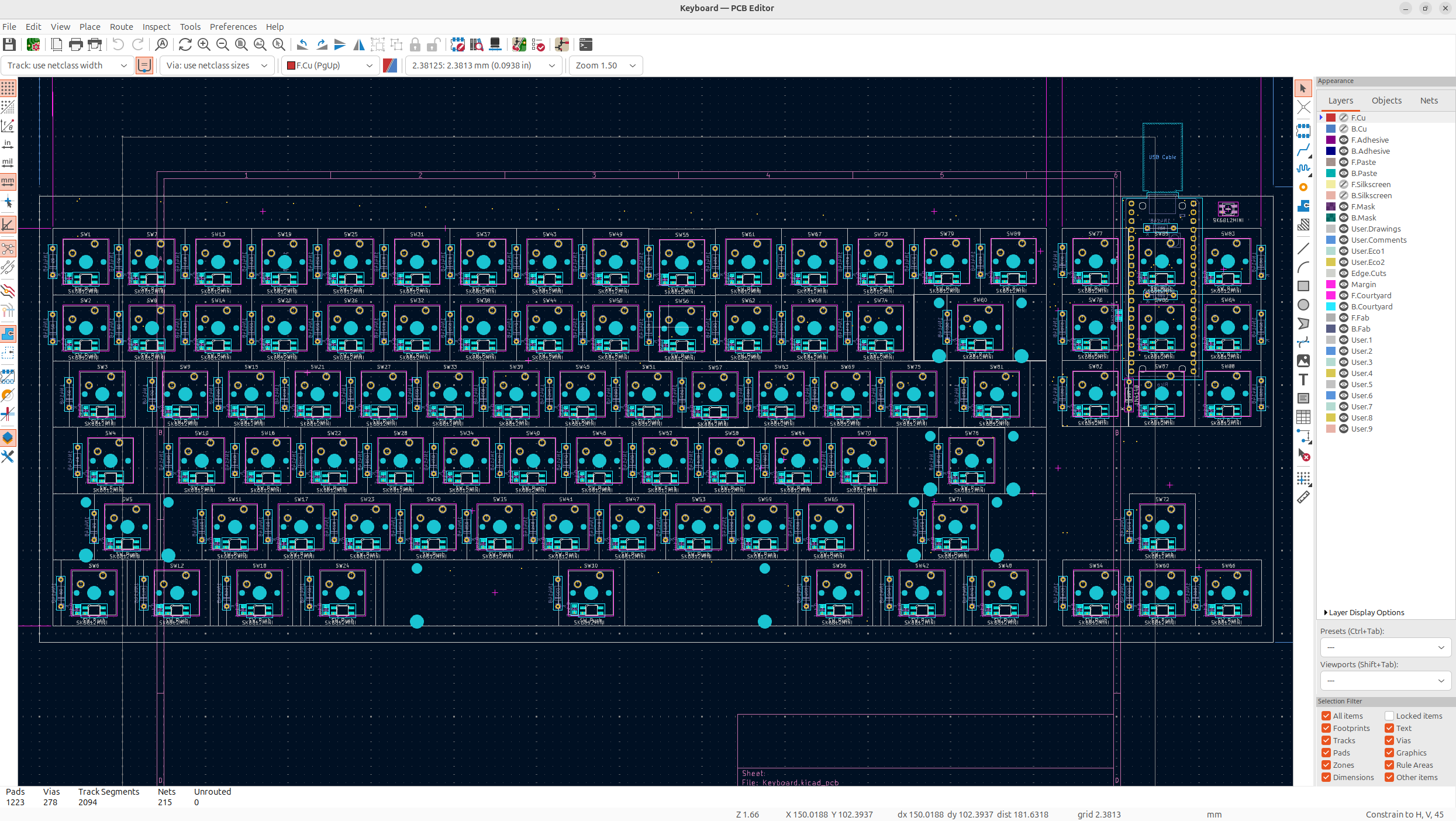Uncheck the Tracks selection filter
1456x821 pixels.
[x=1326, y=740]
